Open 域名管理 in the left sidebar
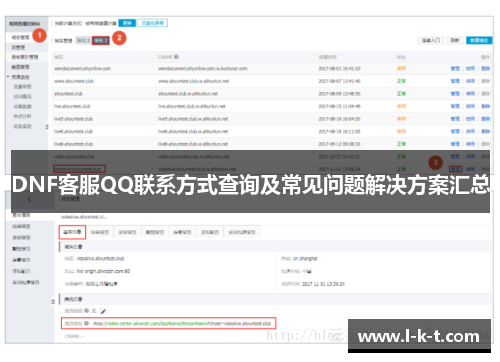 click(20, 37)
